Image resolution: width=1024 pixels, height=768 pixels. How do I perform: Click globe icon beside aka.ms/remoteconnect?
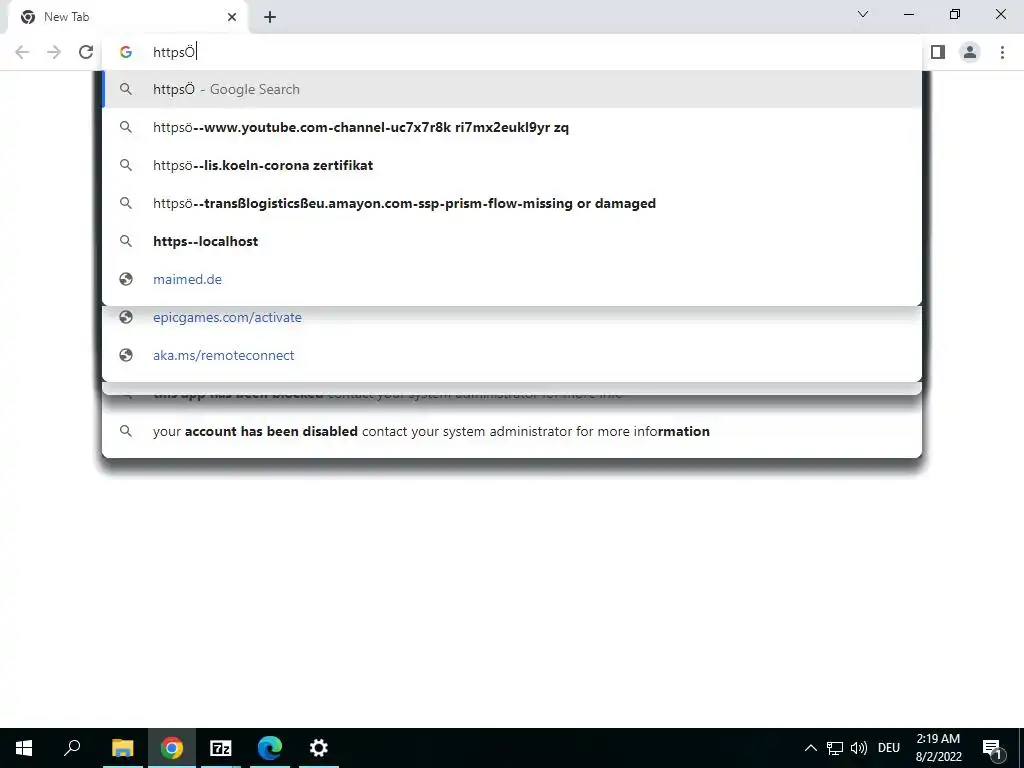(126, 355)
